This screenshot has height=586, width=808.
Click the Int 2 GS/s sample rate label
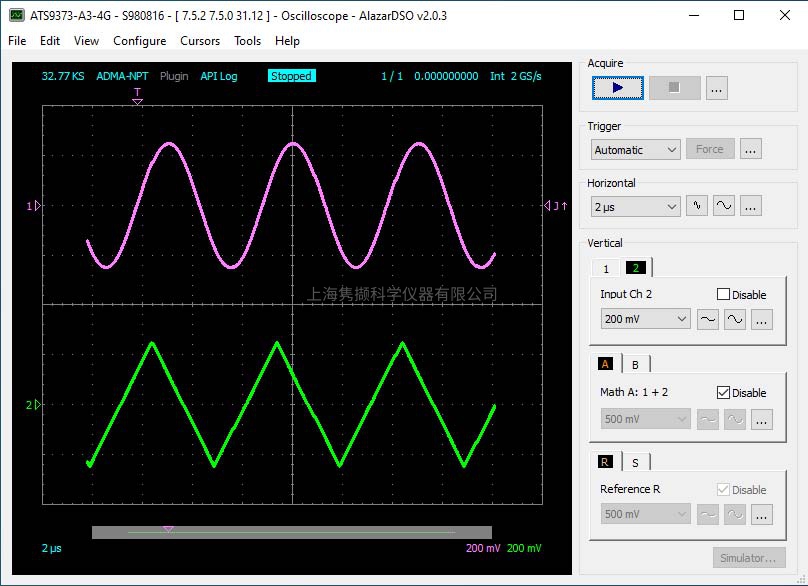tap(516, 76)
